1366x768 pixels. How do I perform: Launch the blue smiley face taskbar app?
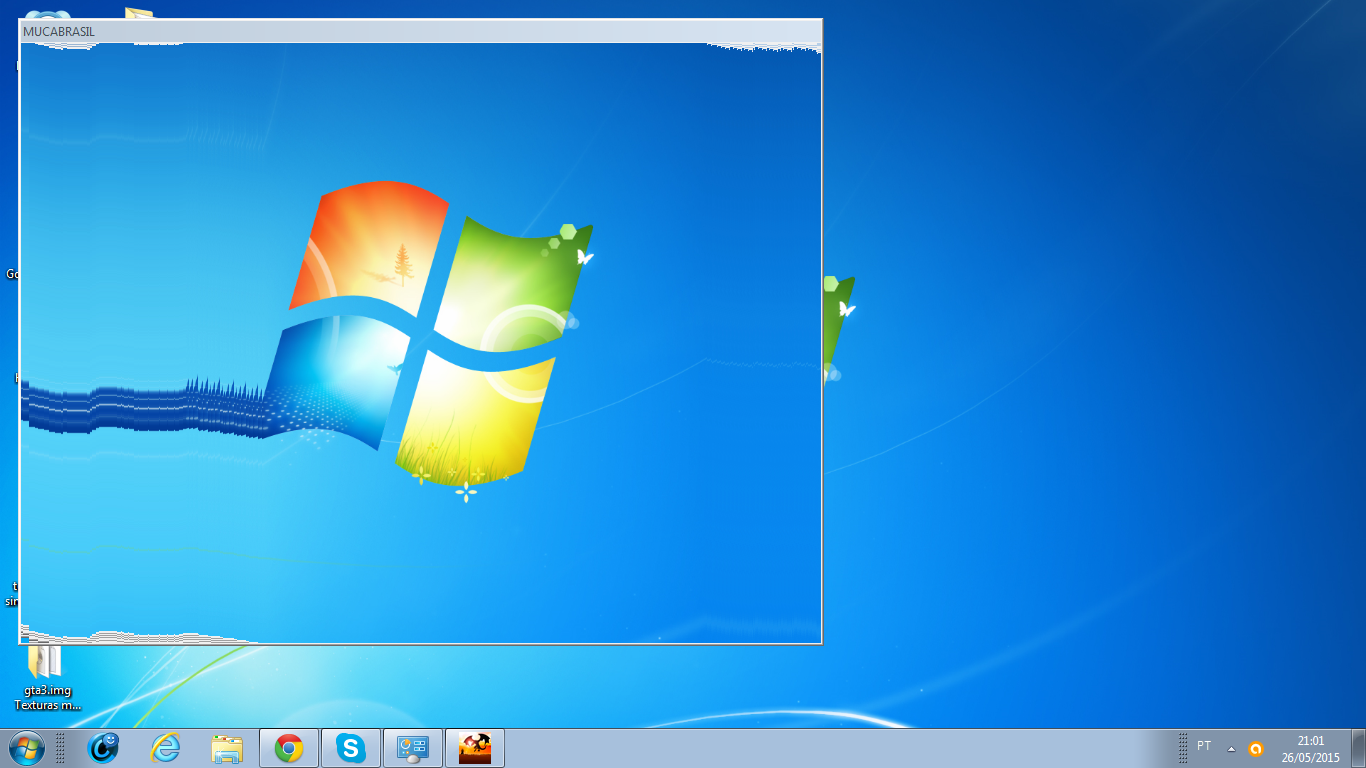(x=104, y=747)
